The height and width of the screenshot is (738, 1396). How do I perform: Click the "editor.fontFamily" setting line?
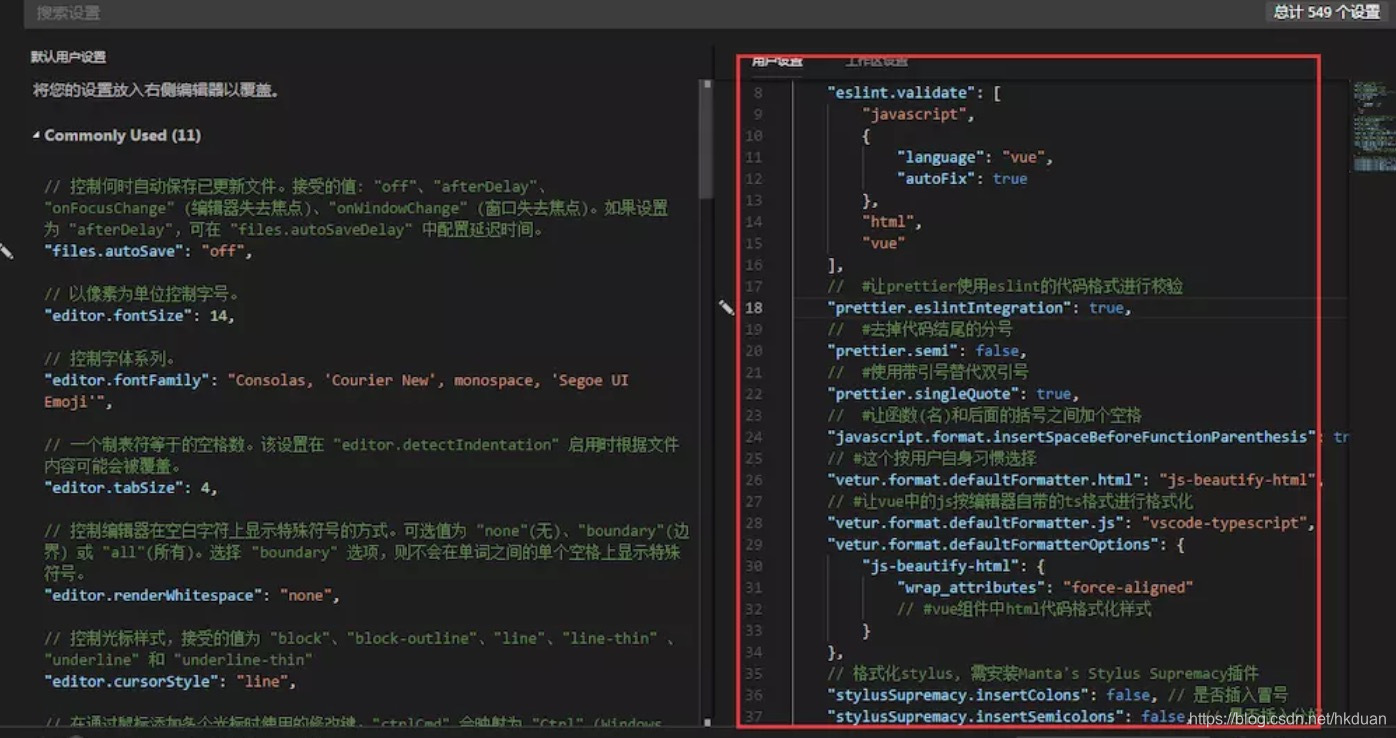pyautogui.click(x=336, y=391)
